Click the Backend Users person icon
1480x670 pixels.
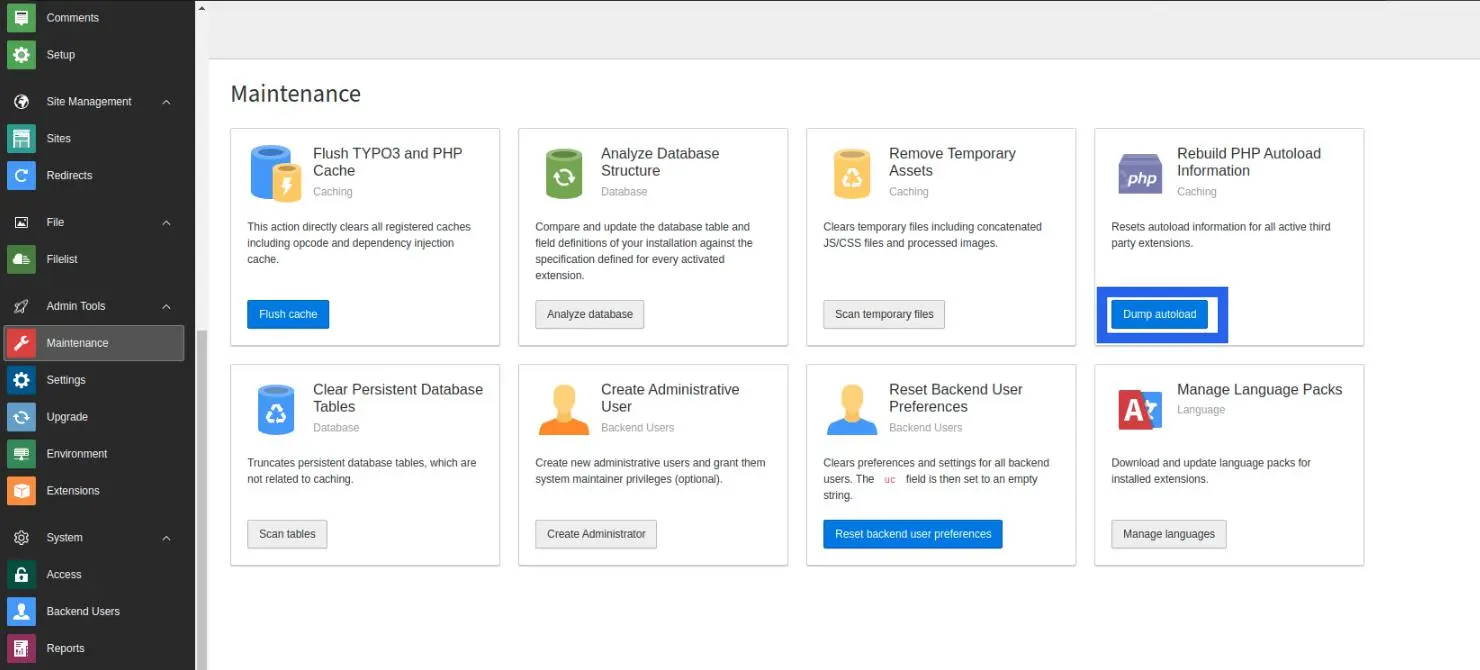(21, 611)
